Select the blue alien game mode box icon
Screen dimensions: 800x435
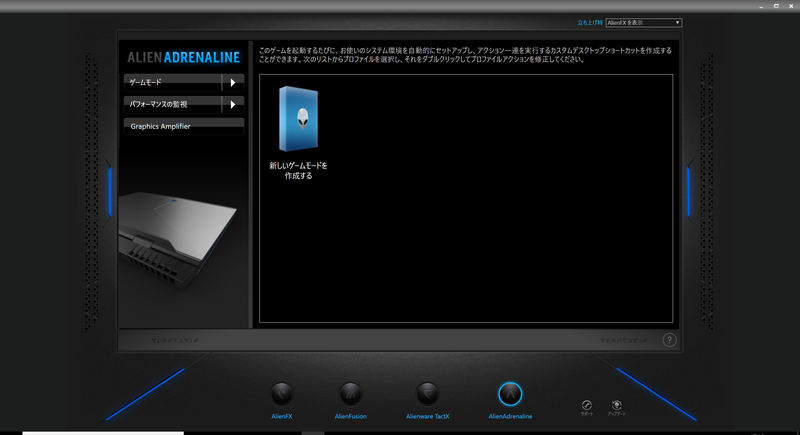pyautogui.click(x=298, y=119)
